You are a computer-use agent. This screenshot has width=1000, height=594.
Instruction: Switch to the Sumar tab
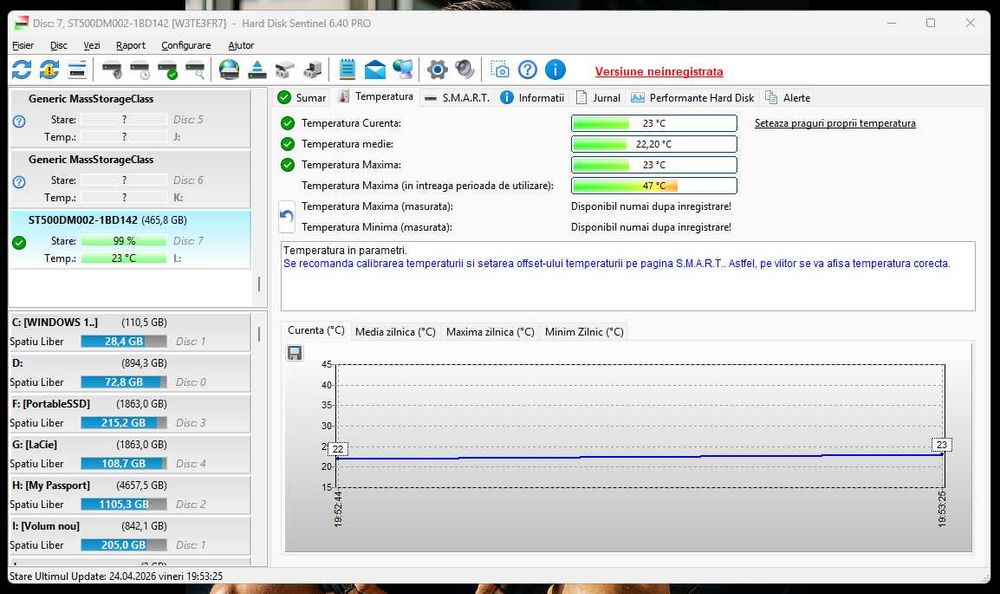(302, 98)
